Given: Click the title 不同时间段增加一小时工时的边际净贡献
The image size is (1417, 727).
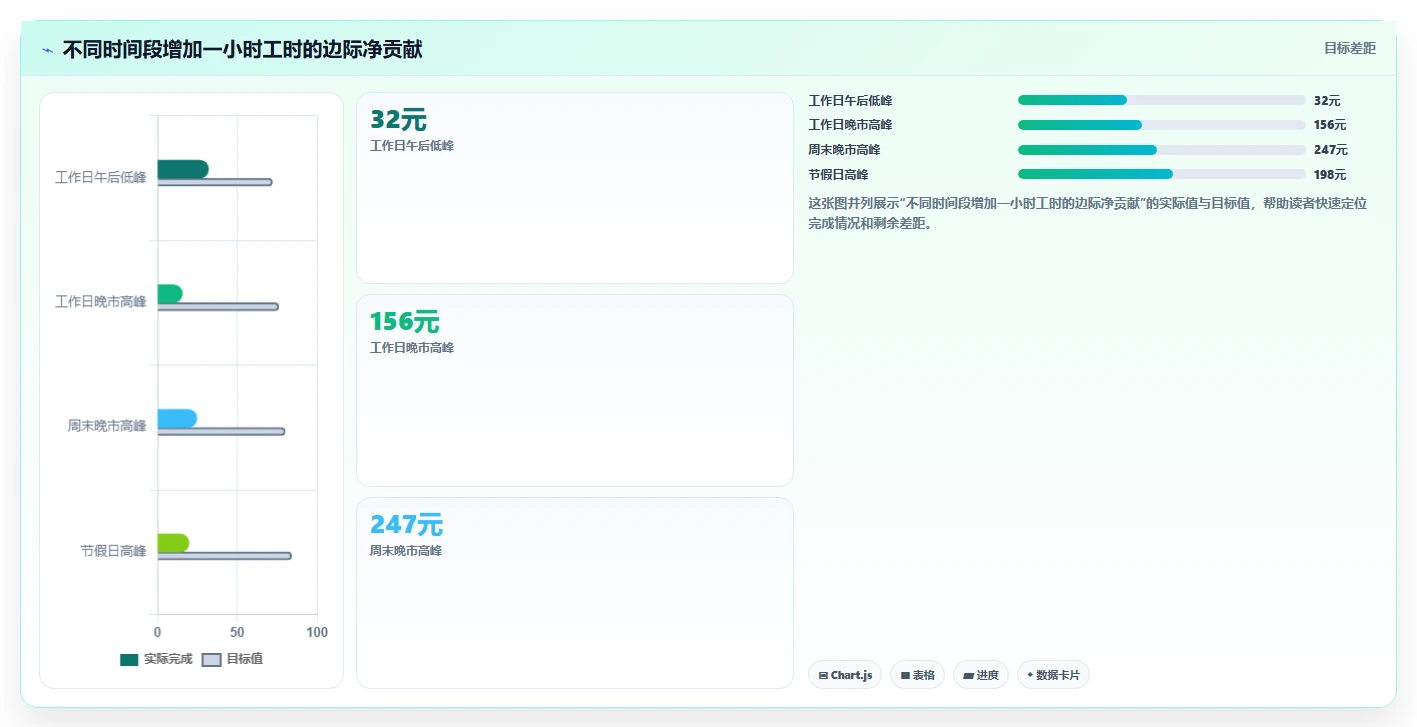Looking at the screenshot, I should pyautogui.click(x=243, y=50).
